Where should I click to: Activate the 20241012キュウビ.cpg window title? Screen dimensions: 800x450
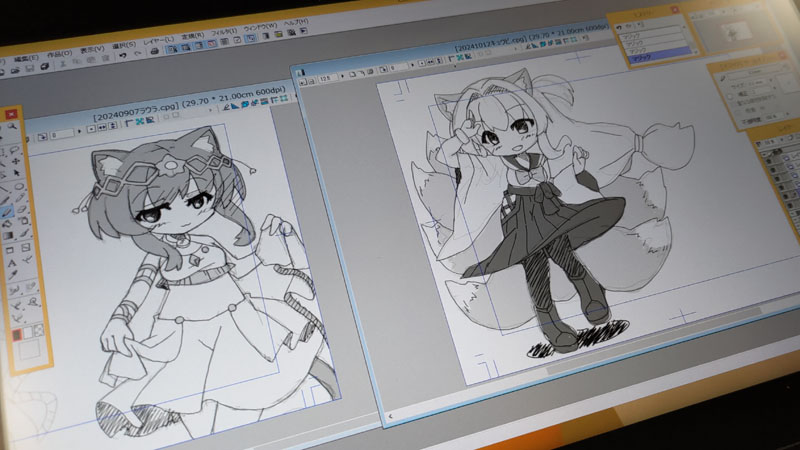[490, 42]
